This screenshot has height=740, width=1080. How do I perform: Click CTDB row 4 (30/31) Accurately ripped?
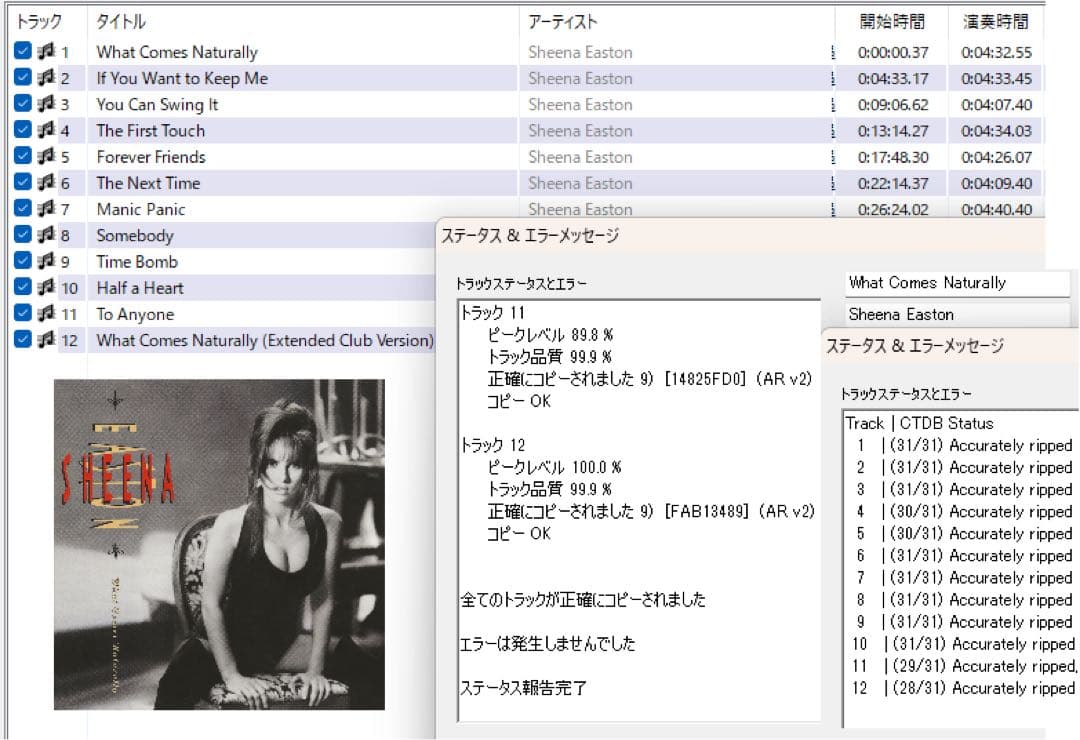[x=963, y=511]
